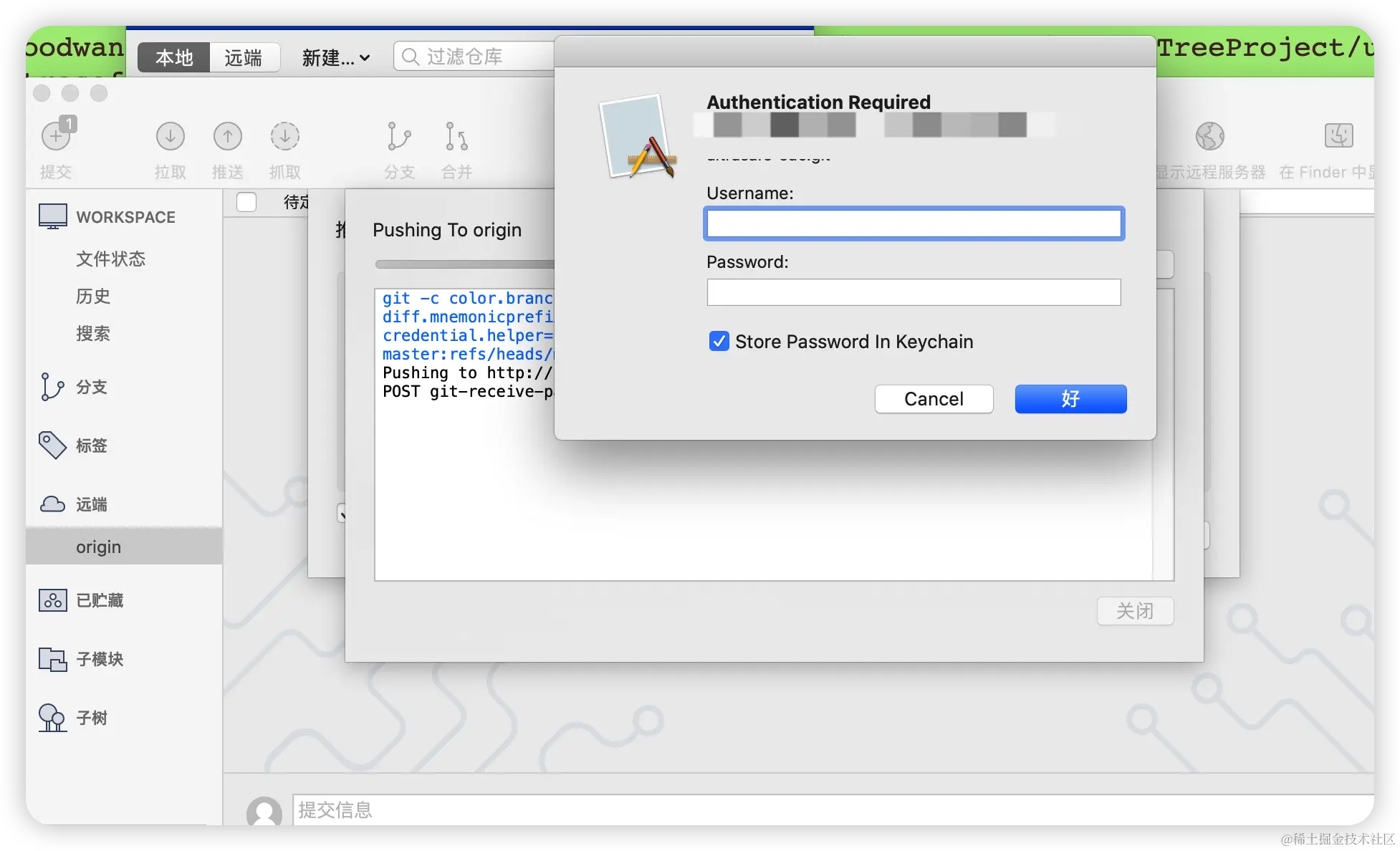
Task: Open Stashes (已贮藏) section in sidebar
Action: [99, 600]
